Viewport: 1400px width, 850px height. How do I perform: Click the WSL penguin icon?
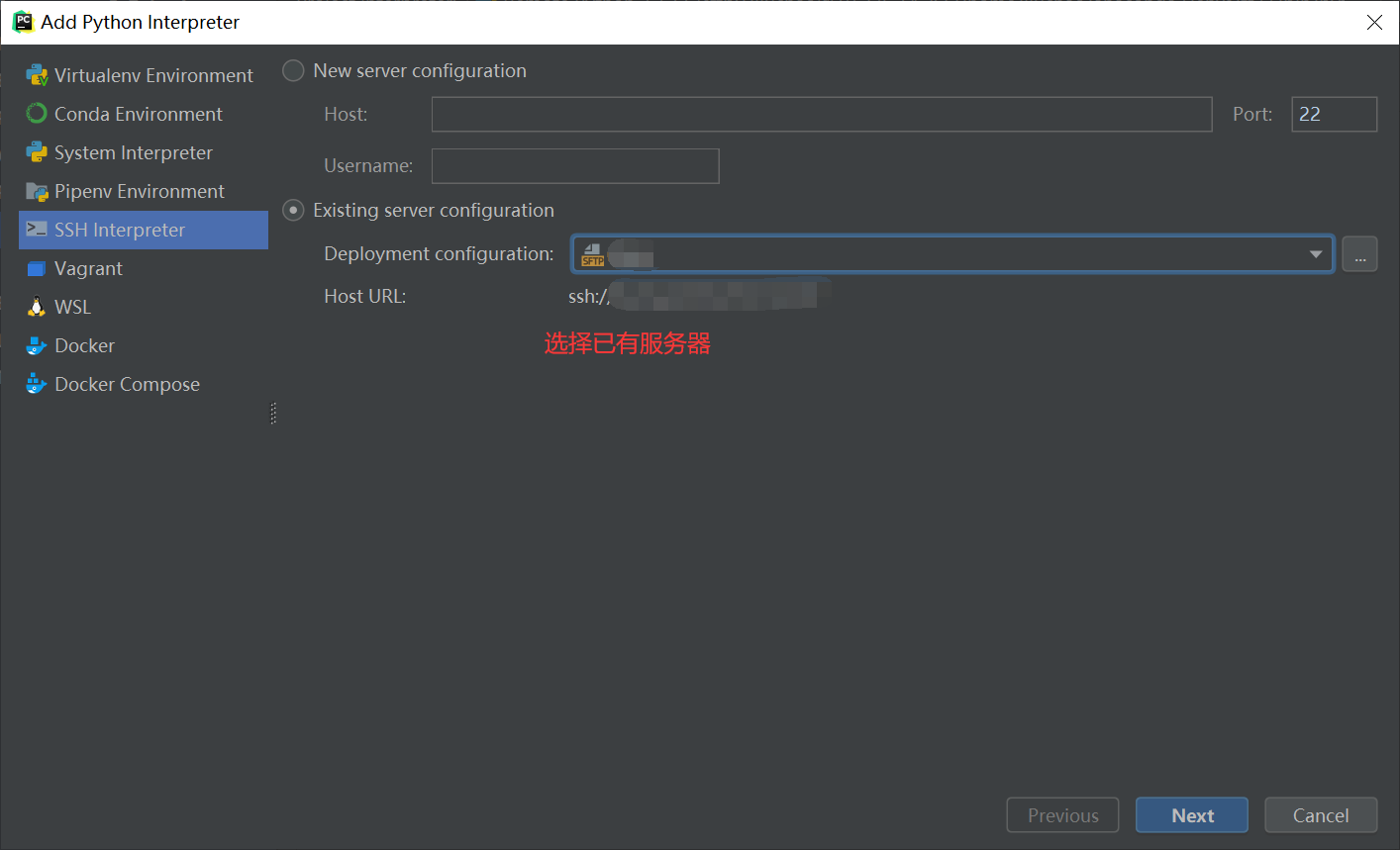37,307
